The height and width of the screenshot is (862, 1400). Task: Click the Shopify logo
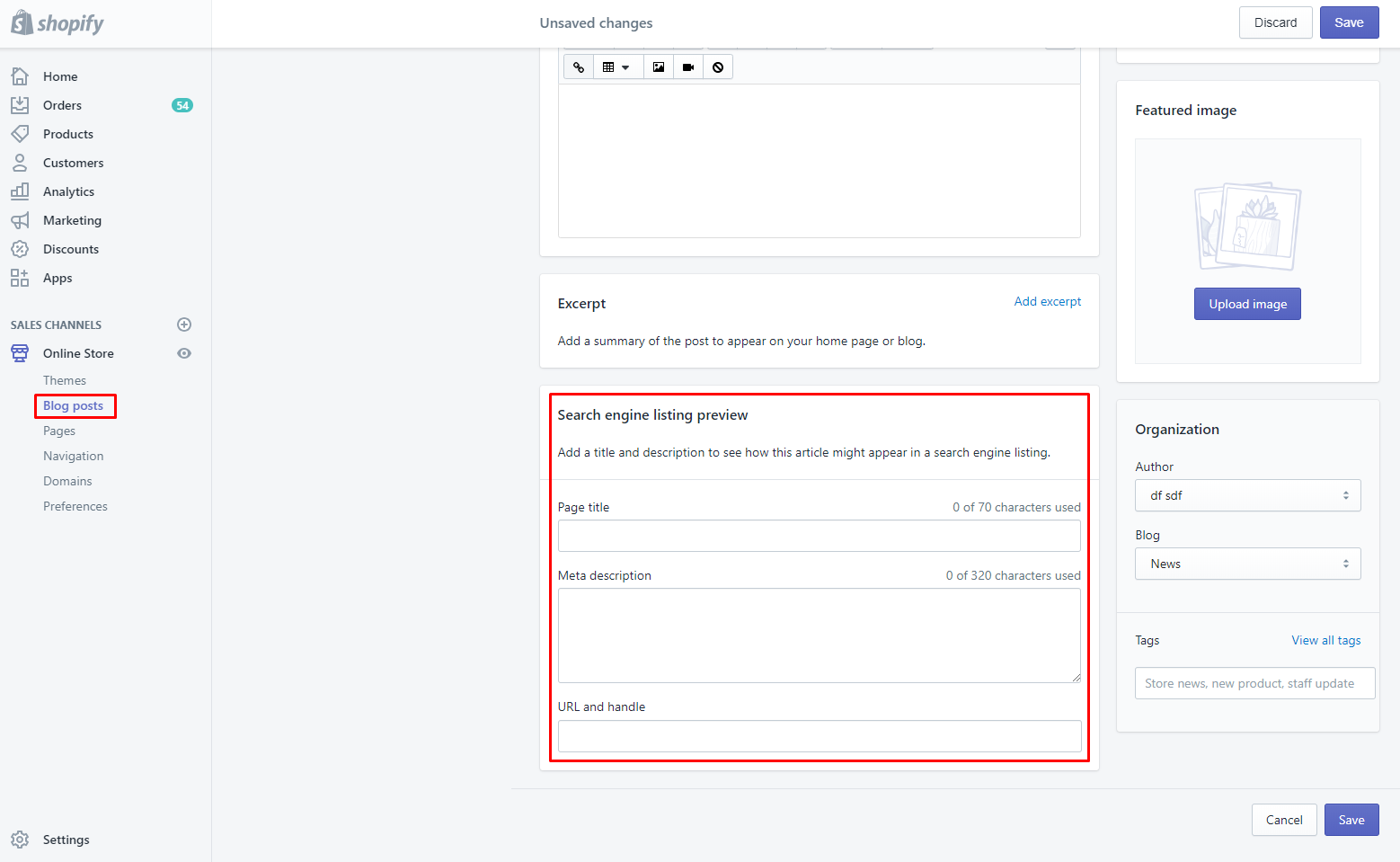[x=58, y=23]
